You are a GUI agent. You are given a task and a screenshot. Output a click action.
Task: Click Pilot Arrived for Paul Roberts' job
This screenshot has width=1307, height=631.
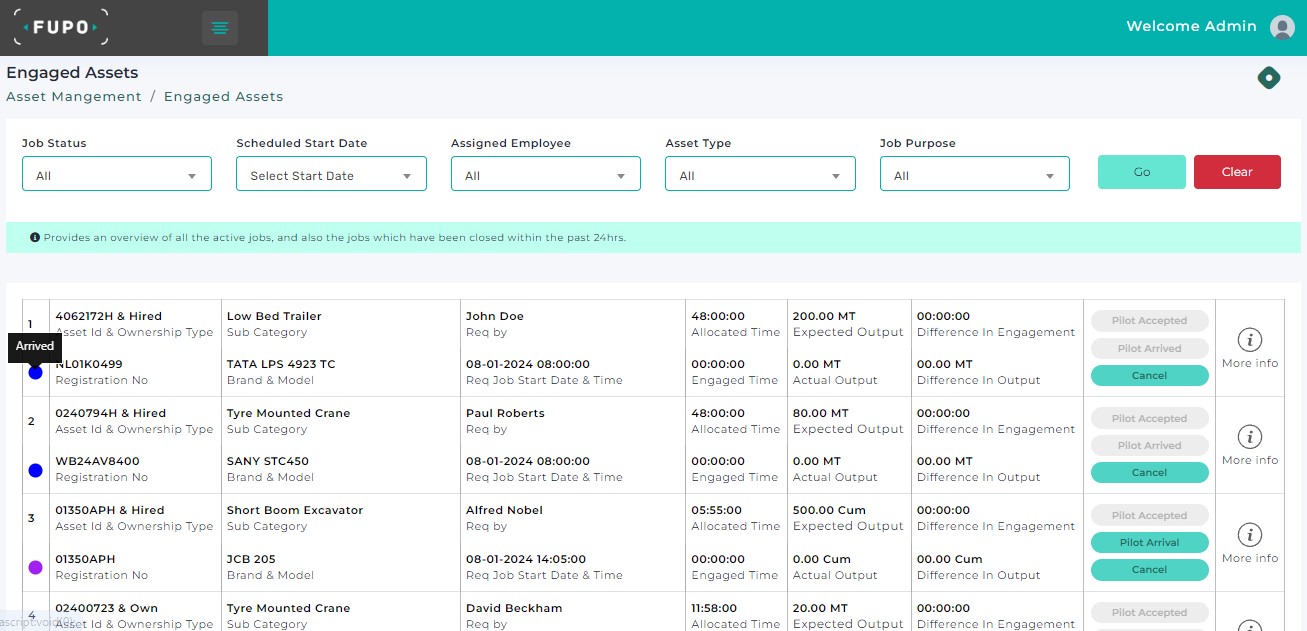pos(1149,446)
